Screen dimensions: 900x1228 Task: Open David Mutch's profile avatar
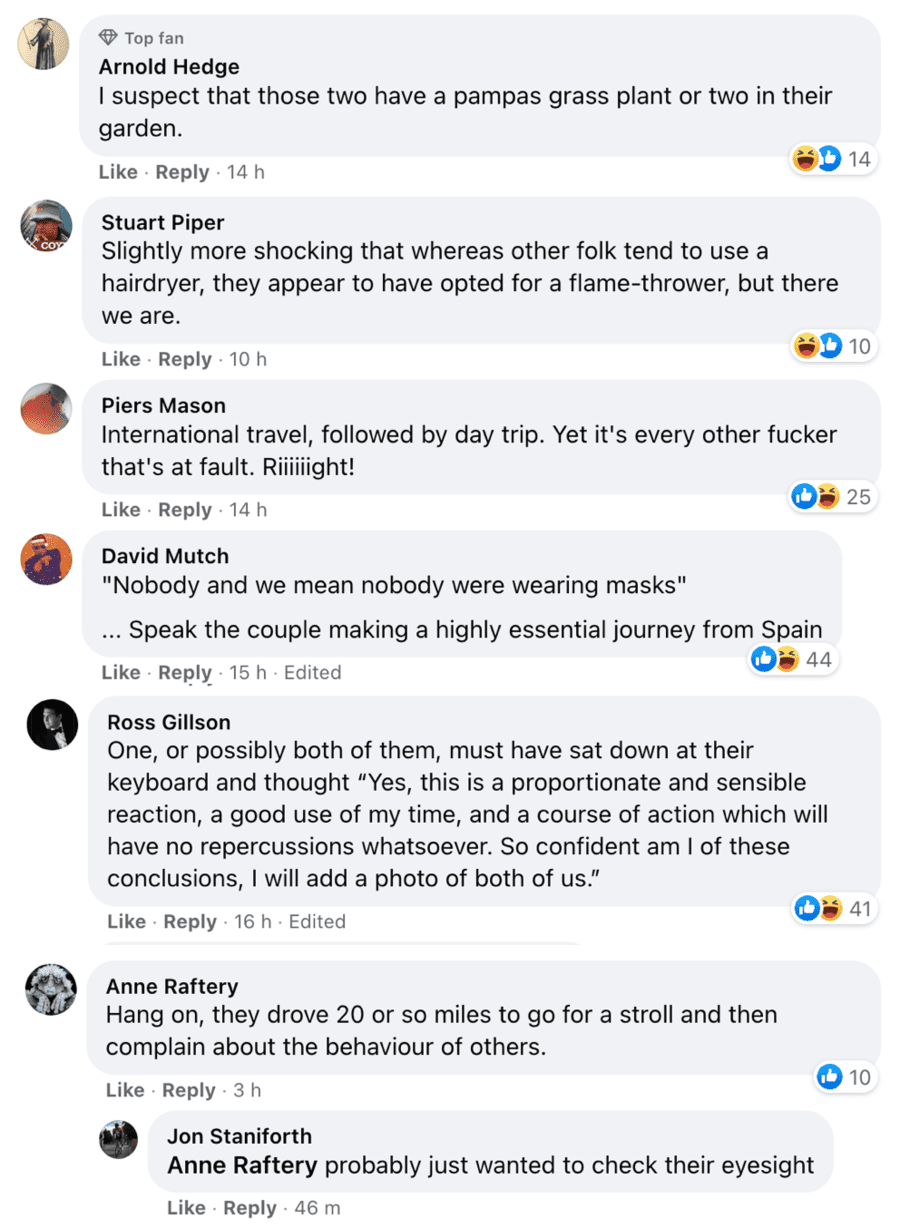pyautogui.click(x=46, y=559)
